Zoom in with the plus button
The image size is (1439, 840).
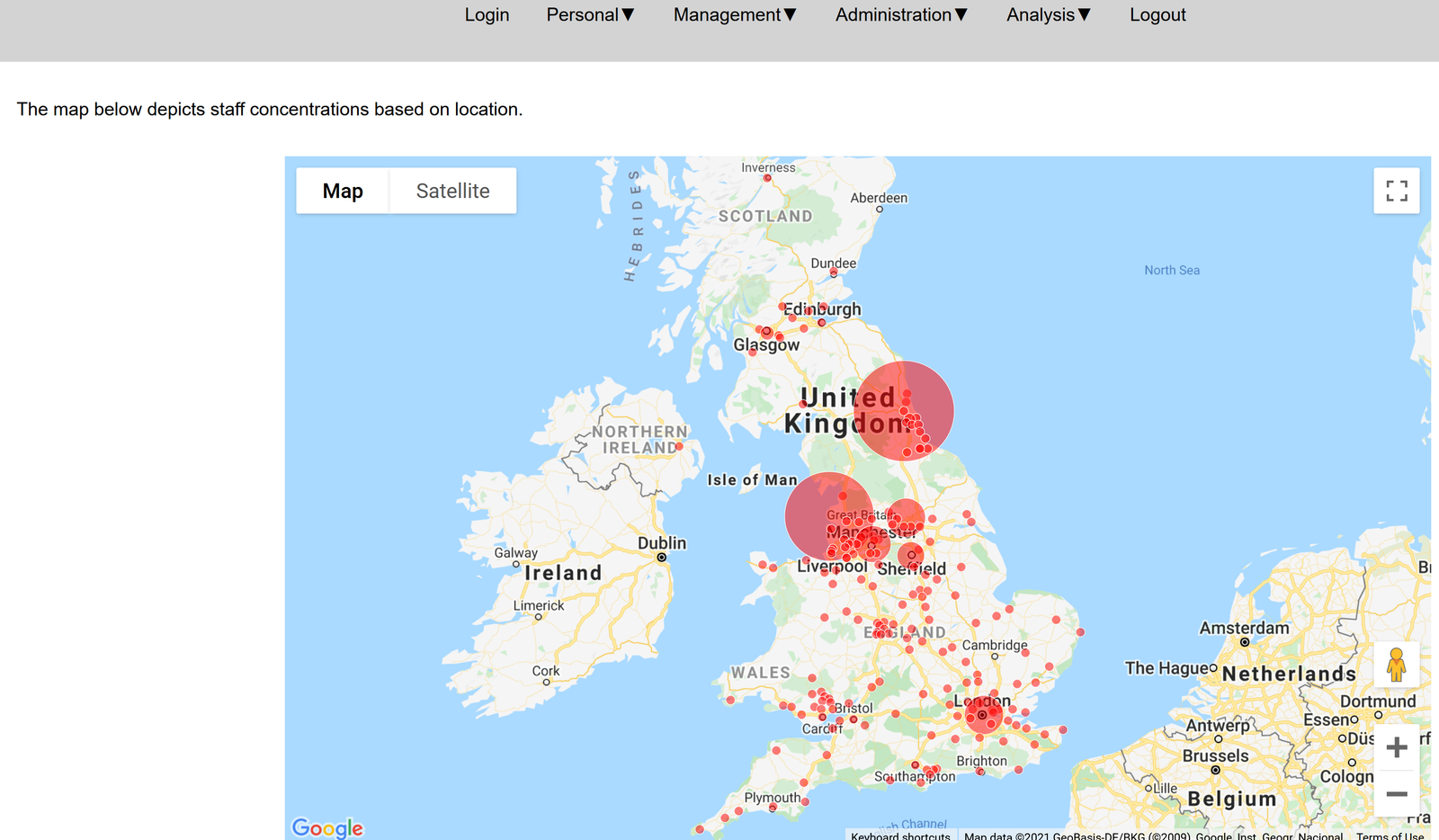click(x=1396, y=747)
